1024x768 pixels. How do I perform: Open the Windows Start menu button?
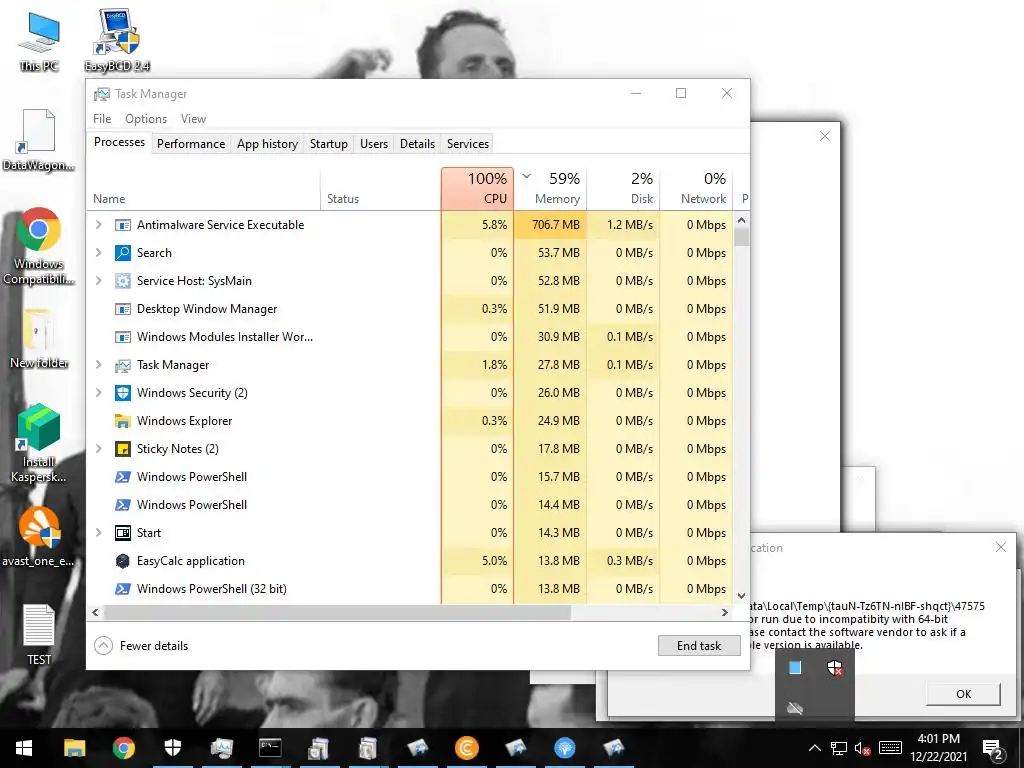[x=24, y=748]
